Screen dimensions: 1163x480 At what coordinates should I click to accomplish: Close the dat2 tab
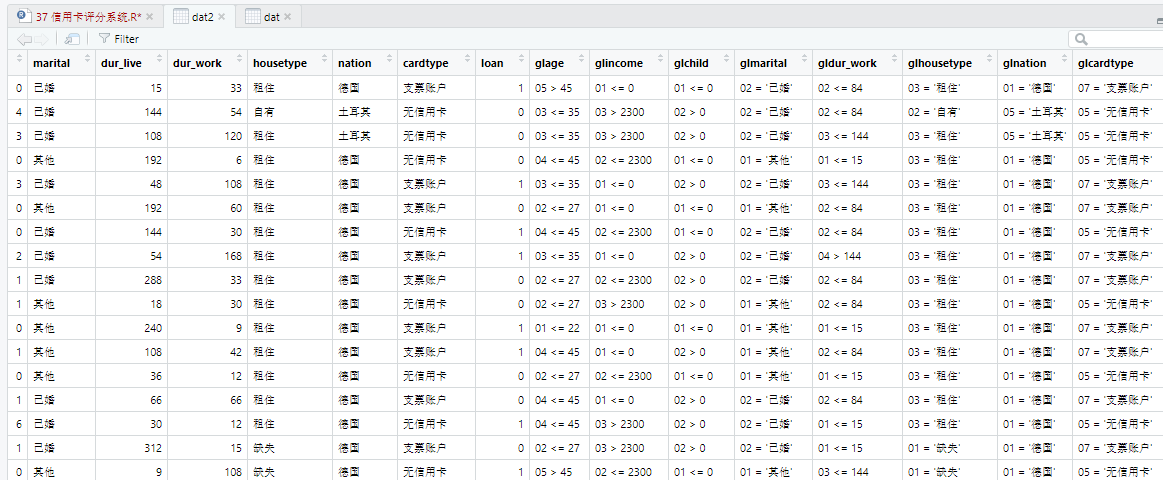tap(222, 16)
